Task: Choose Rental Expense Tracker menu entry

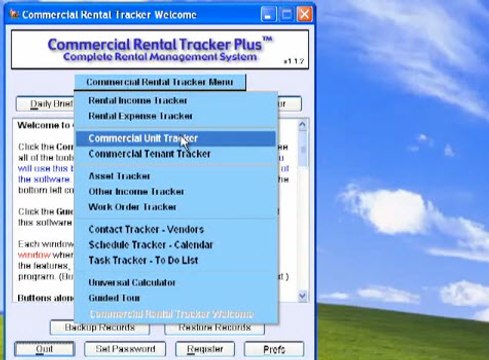Action: pos(176,116)
